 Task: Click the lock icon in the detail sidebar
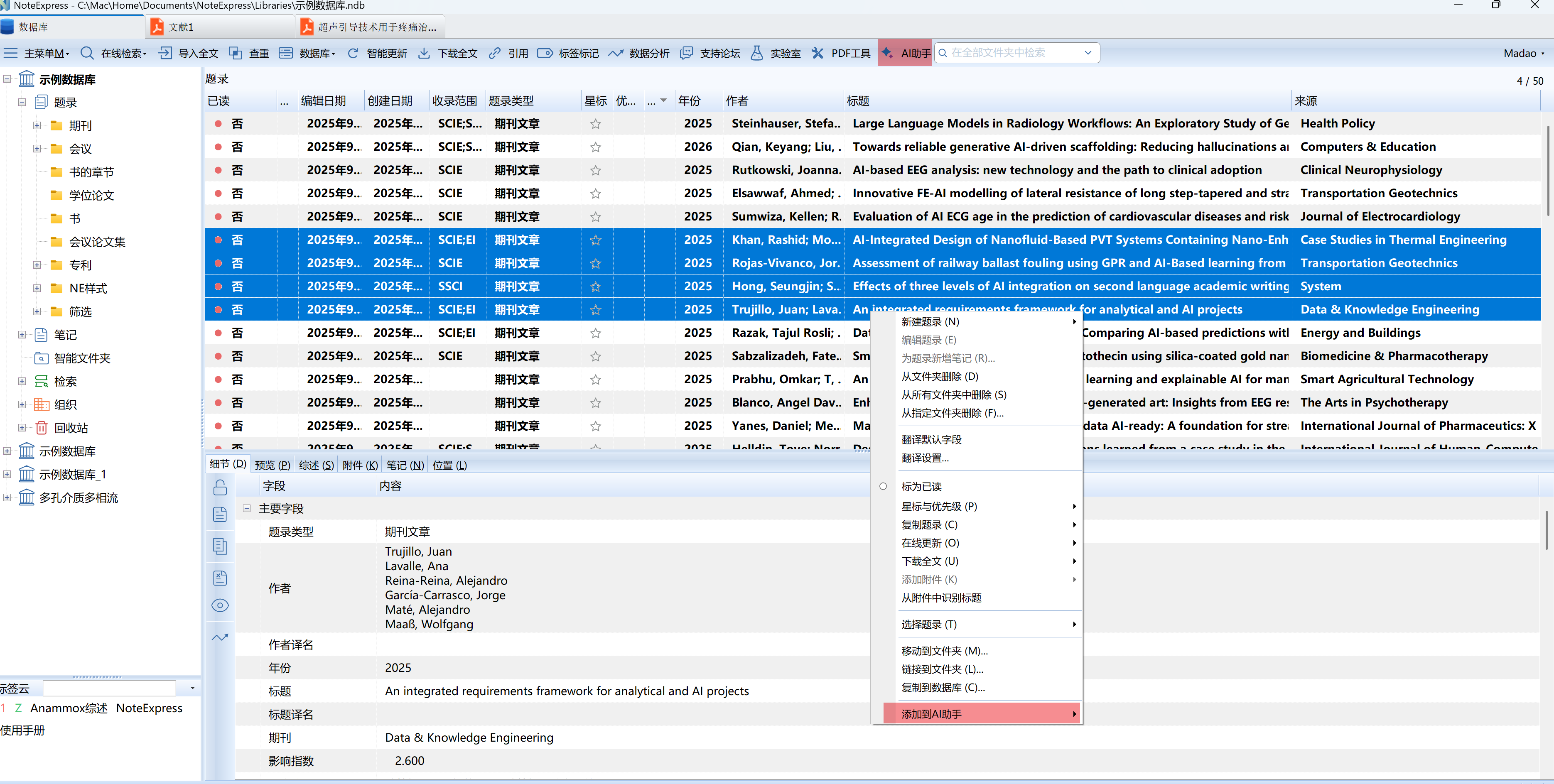pyautogui.click(x=220, y=487)
